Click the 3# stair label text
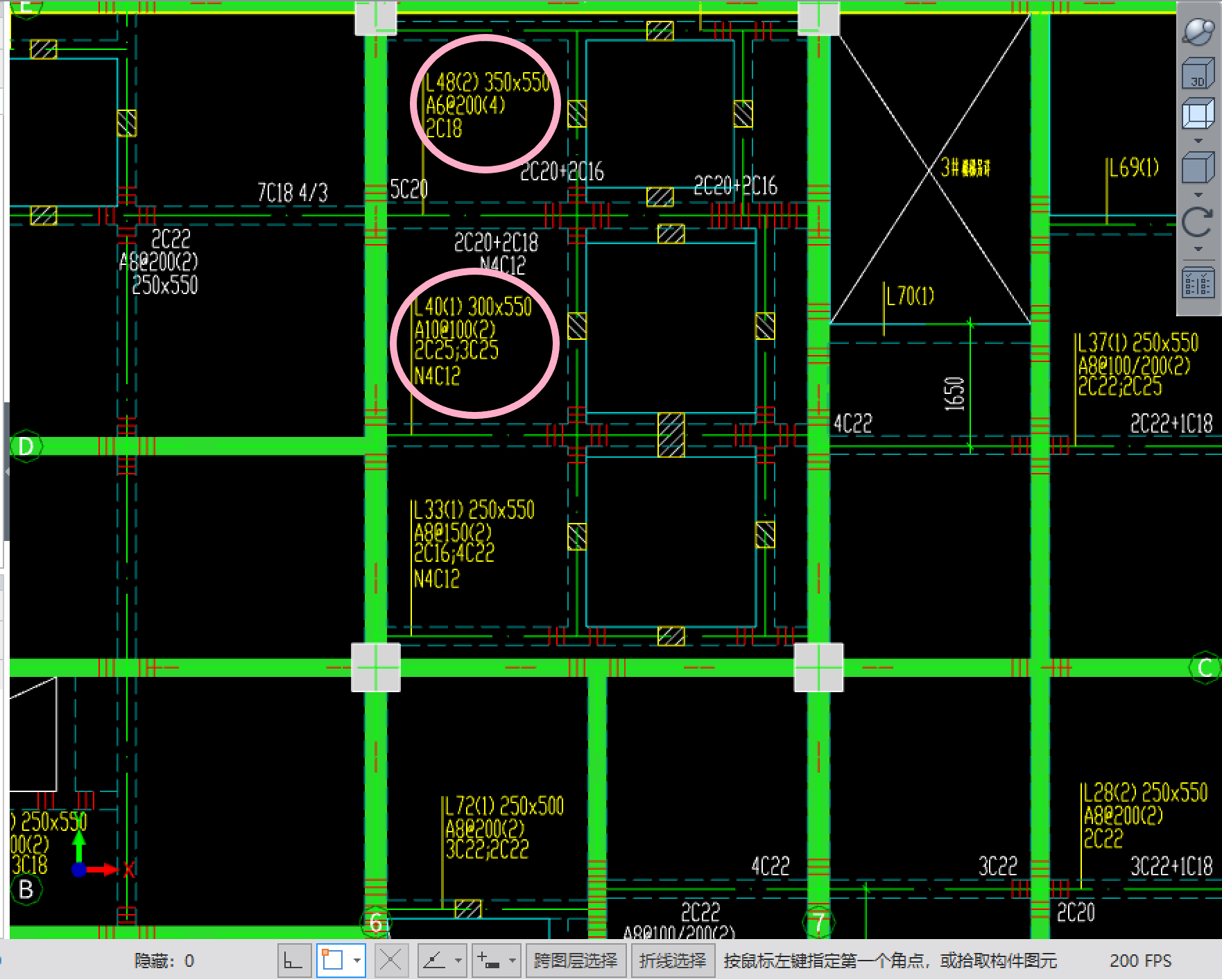Image resolution: width=1222 pixels, height=980 pixels. (965, 167)
